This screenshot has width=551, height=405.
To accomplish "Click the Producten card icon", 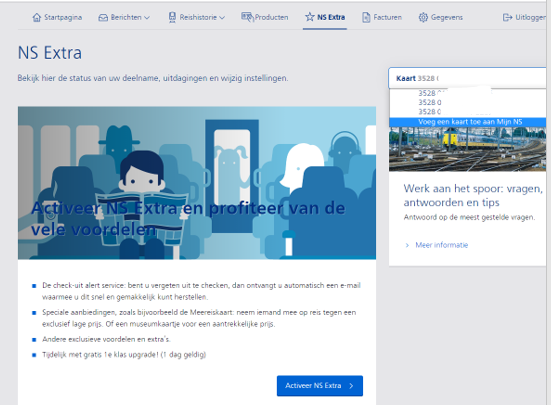I will coord(247,17).
